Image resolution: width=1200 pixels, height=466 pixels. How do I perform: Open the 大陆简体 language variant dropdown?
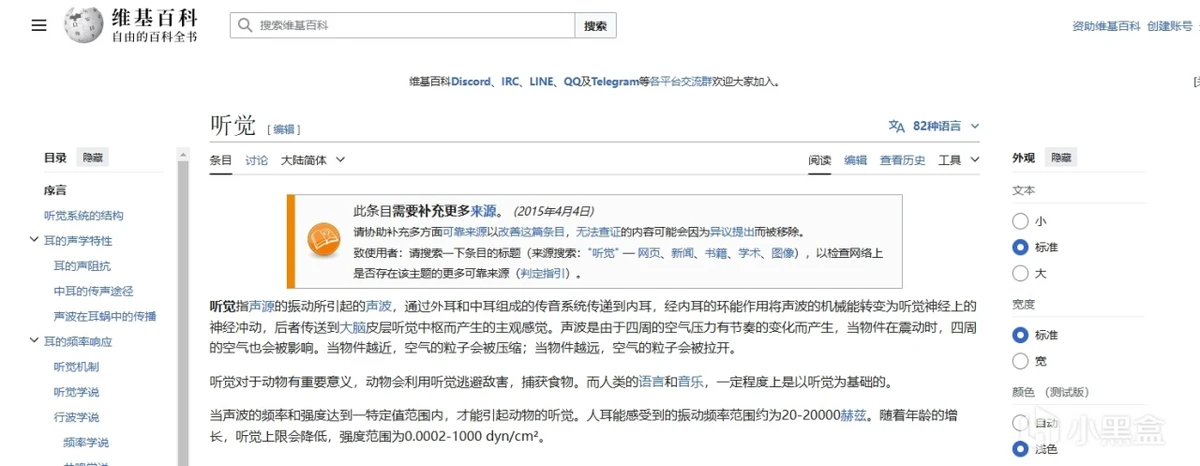tap(312, 160)
